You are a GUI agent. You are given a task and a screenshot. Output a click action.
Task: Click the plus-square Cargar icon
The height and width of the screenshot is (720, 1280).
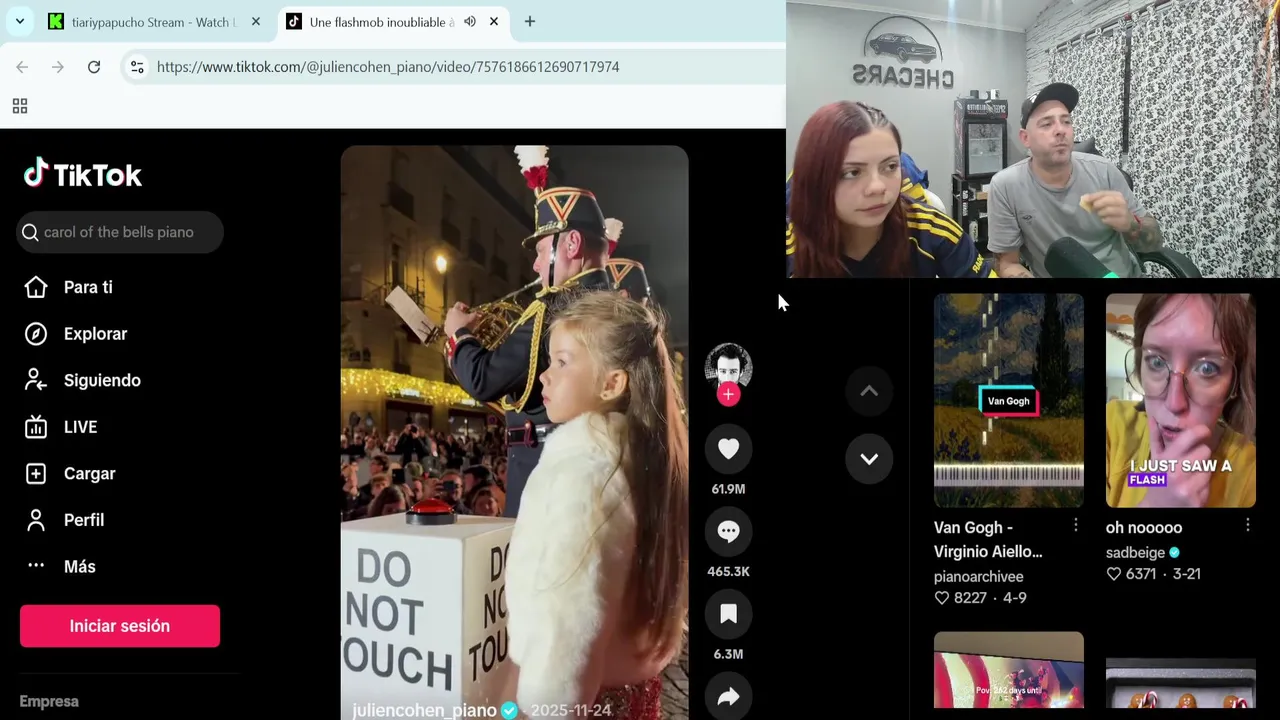tap(36, 473)
